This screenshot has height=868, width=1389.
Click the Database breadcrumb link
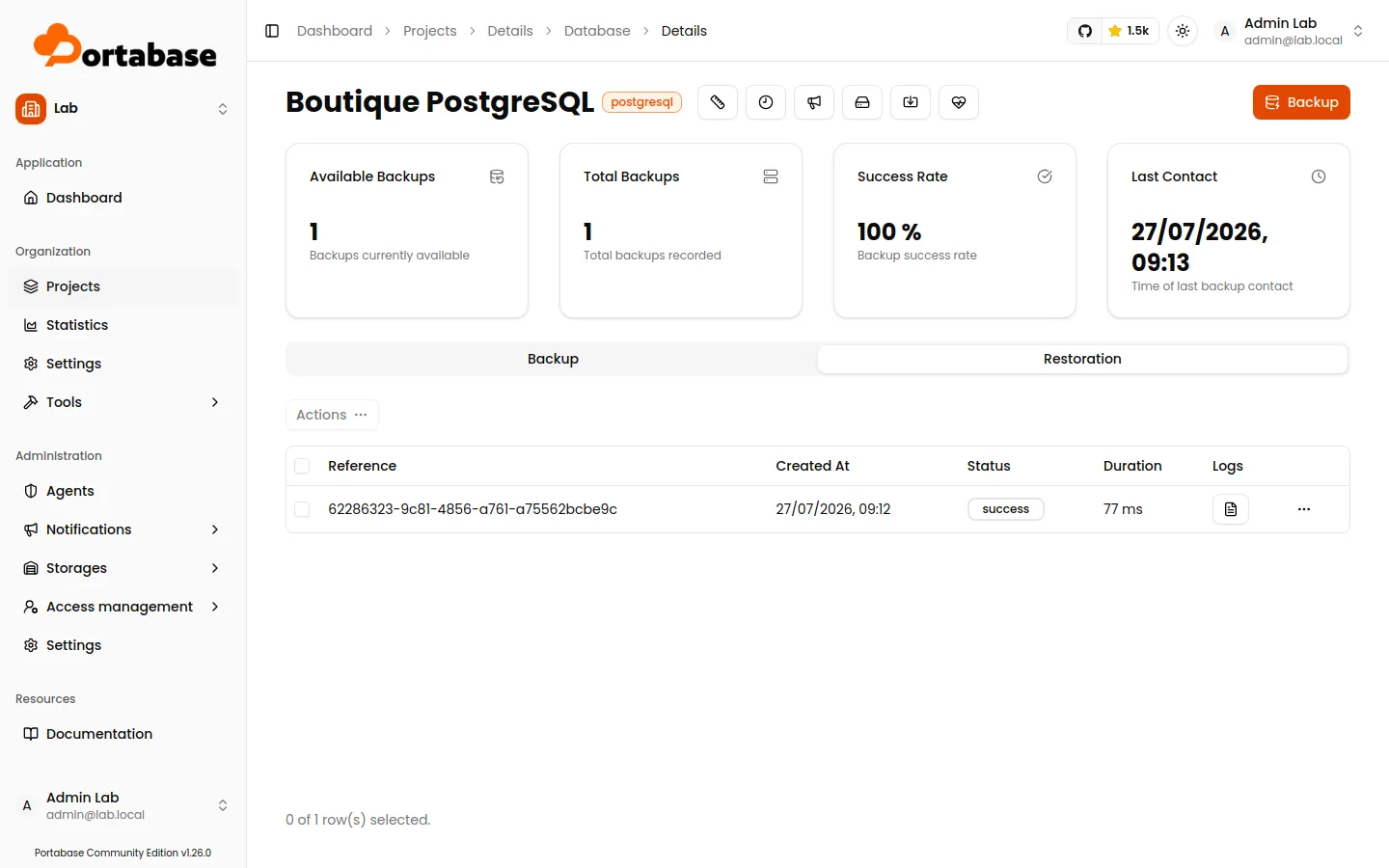pos(597,31)
